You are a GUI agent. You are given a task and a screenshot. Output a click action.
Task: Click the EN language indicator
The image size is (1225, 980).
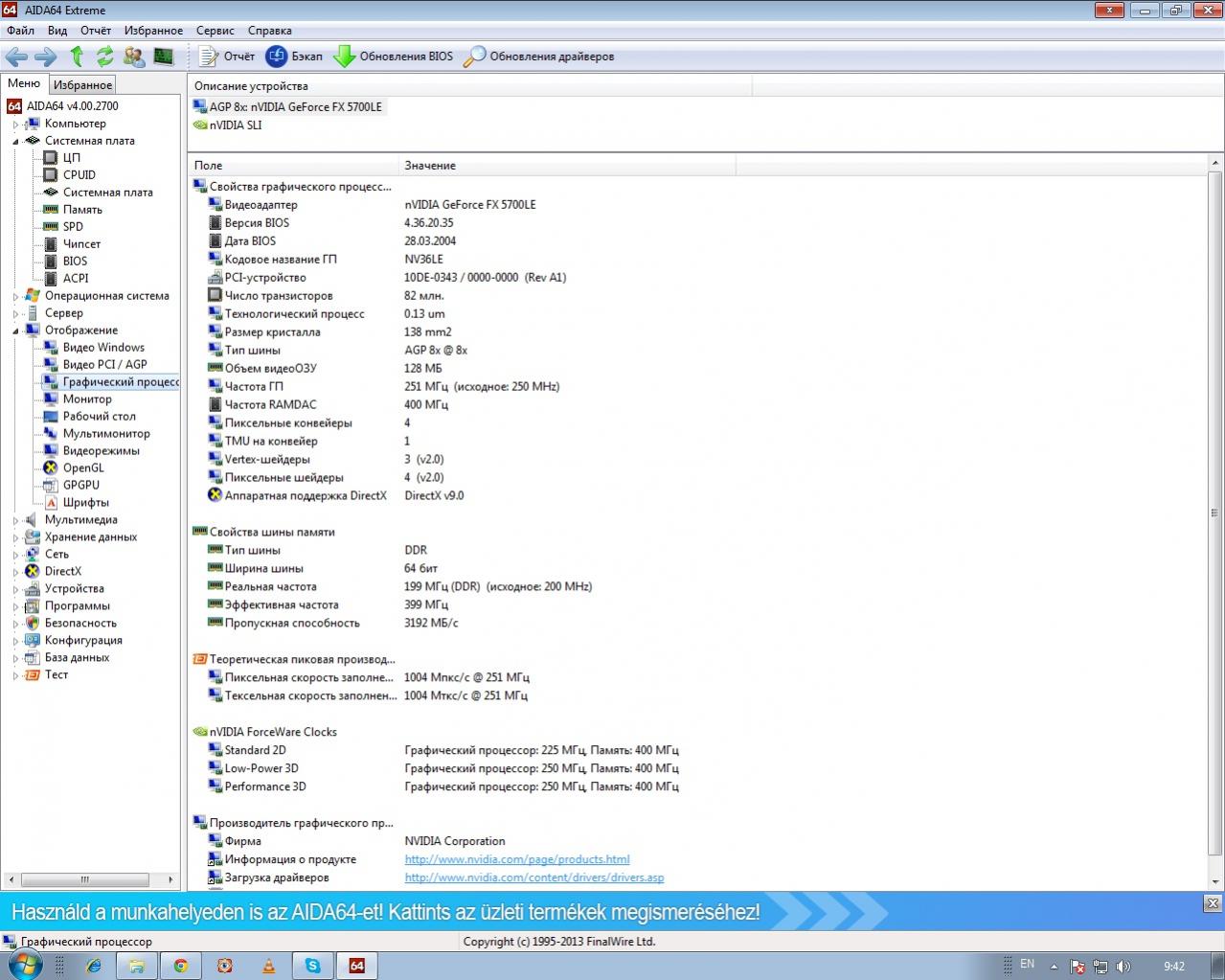(1028, 964)
